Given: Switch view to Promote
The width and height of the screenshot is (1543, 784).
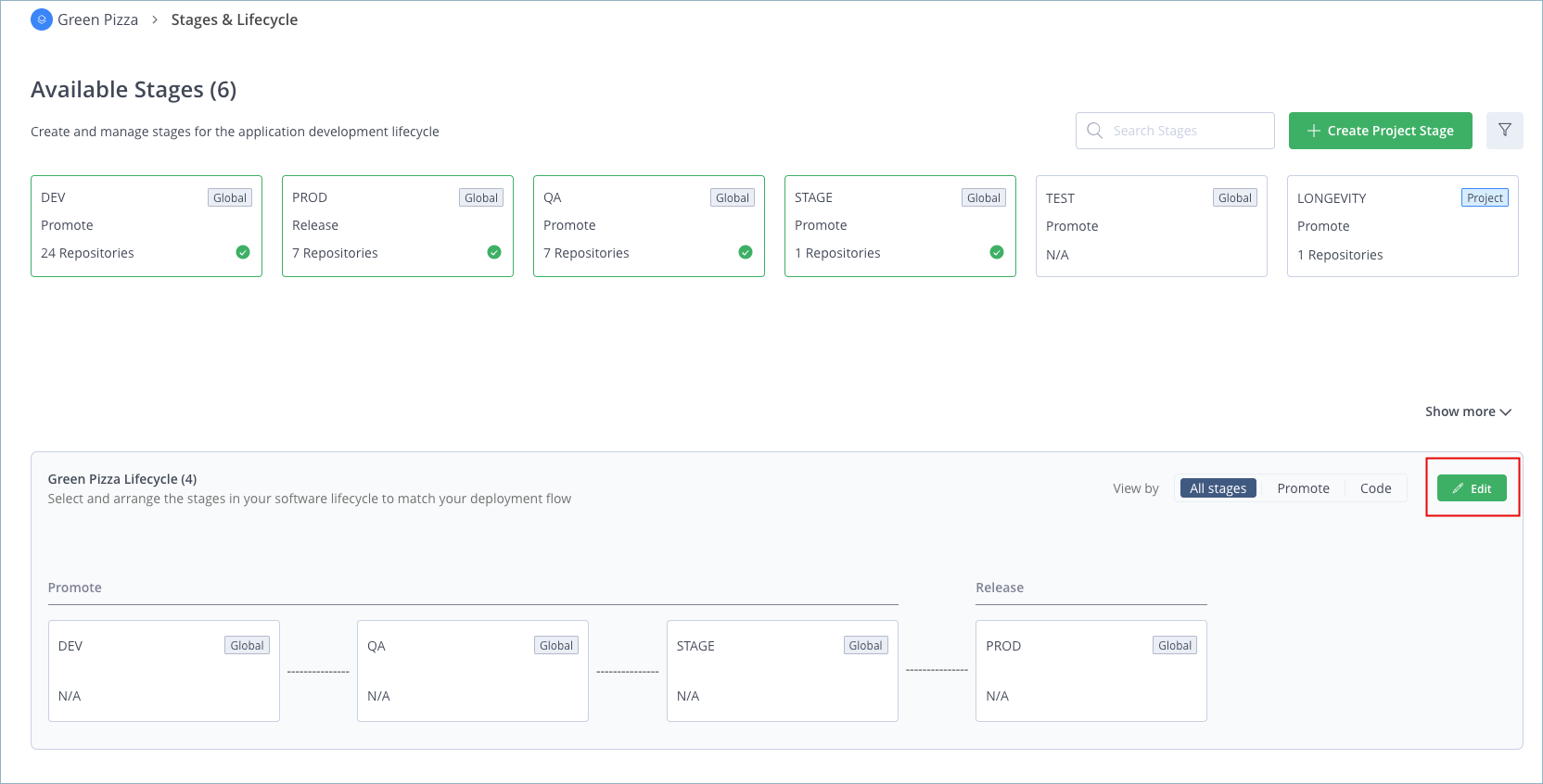Looking at the screenshot, I should (x=1303, y=488).
